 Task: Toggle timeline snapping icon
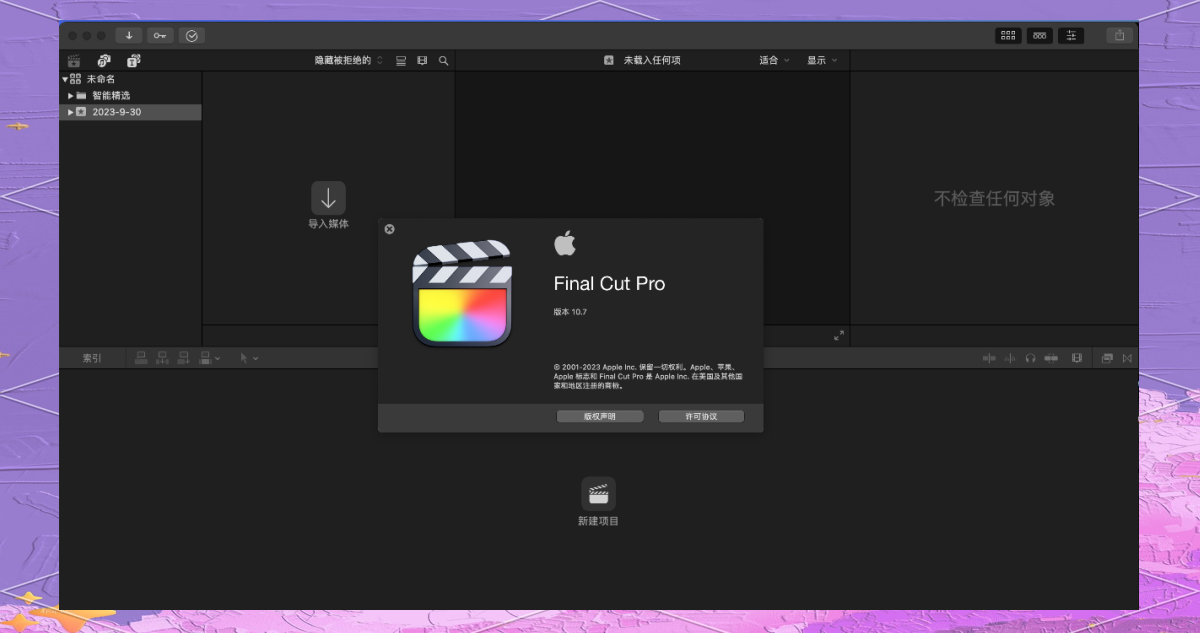(1051, 358)
